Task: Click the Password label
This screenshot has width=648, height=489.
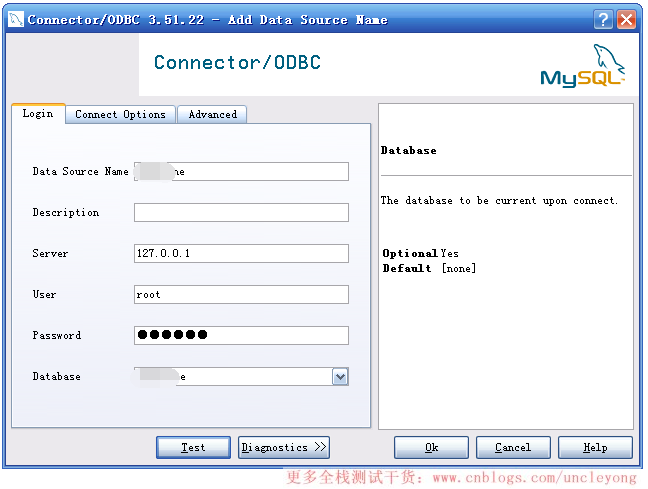Action: point(57,335)
